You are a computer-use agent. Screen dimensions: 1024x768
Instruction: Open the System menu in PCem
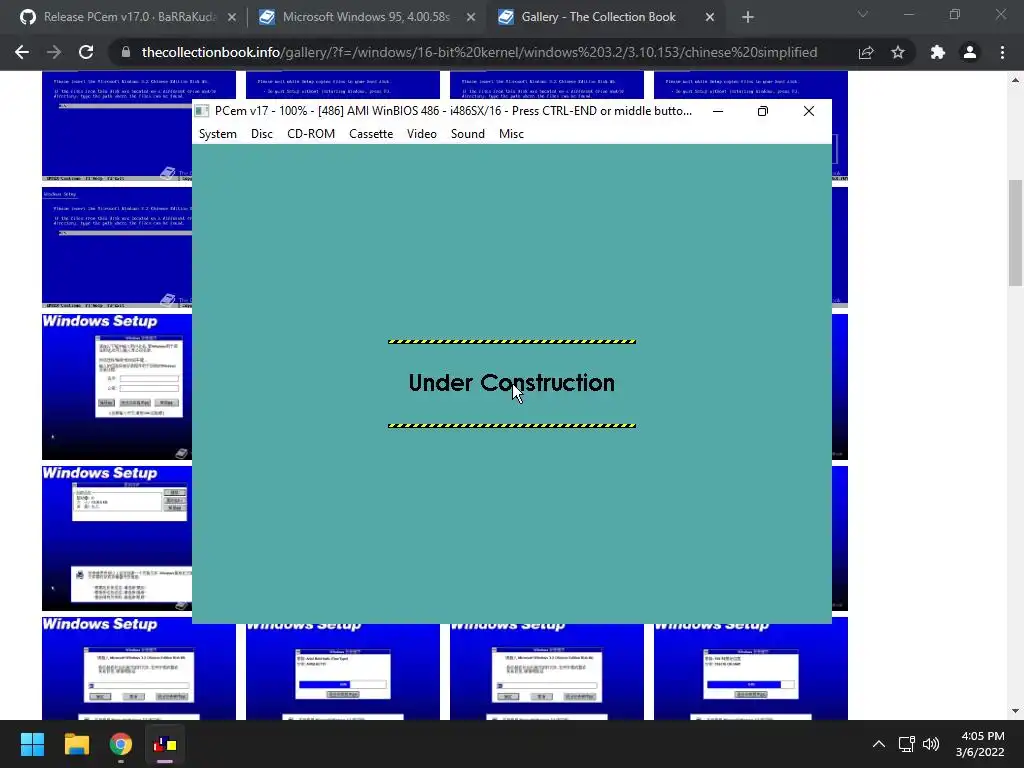[x=217, y=134]
